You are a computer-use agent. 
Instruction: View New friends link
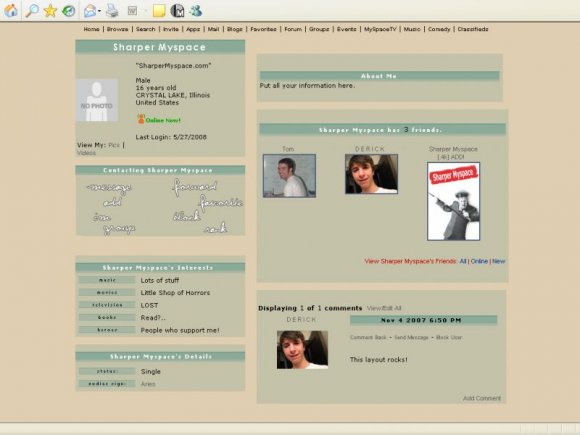click(x=499, y=261)
